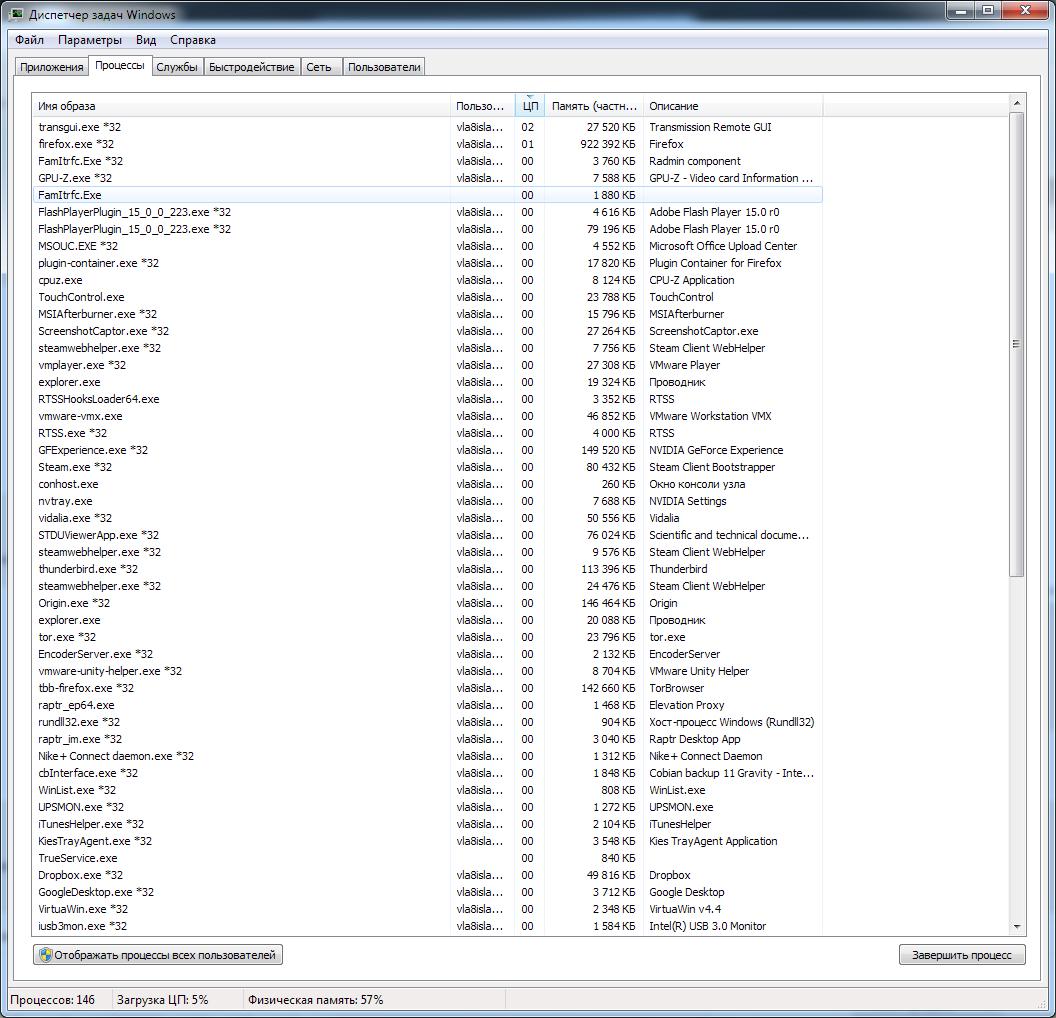1056x1018 pixels.
Task: Select UPSMON.exe *32 process
Action: click(428, 807)
